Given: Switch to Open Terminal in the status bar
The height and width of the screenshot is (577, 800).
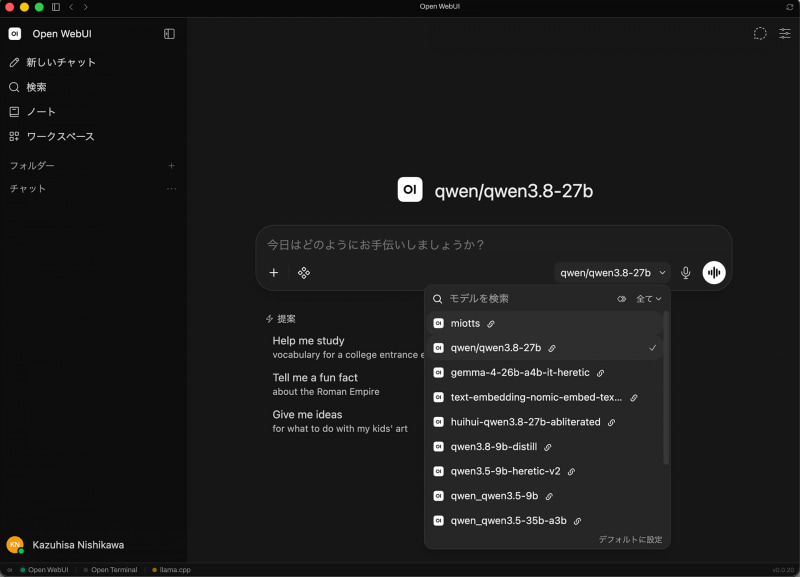Looking at the screenshot, I should click(x=111, y=570).
